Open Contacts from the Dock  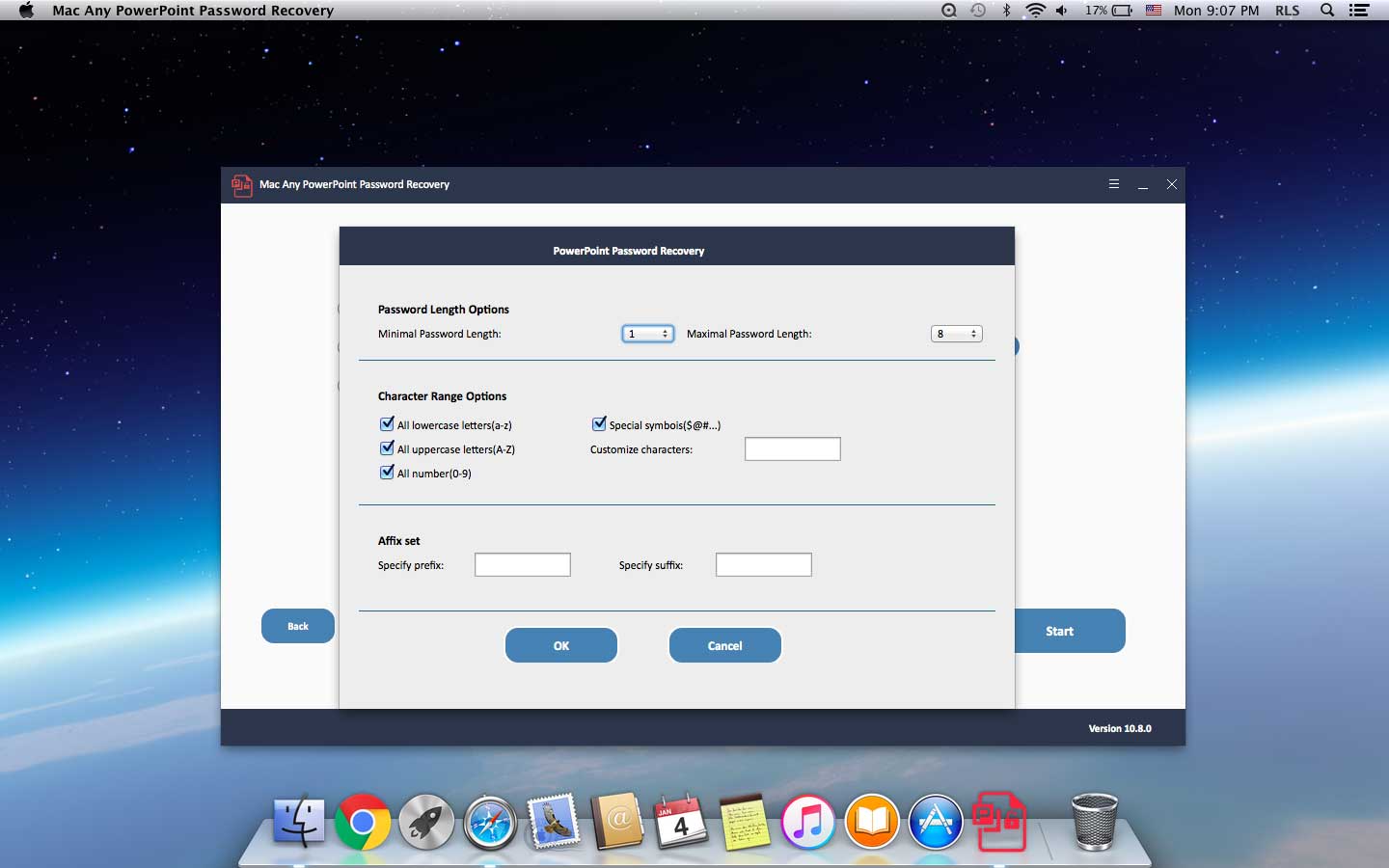[617, 822]
